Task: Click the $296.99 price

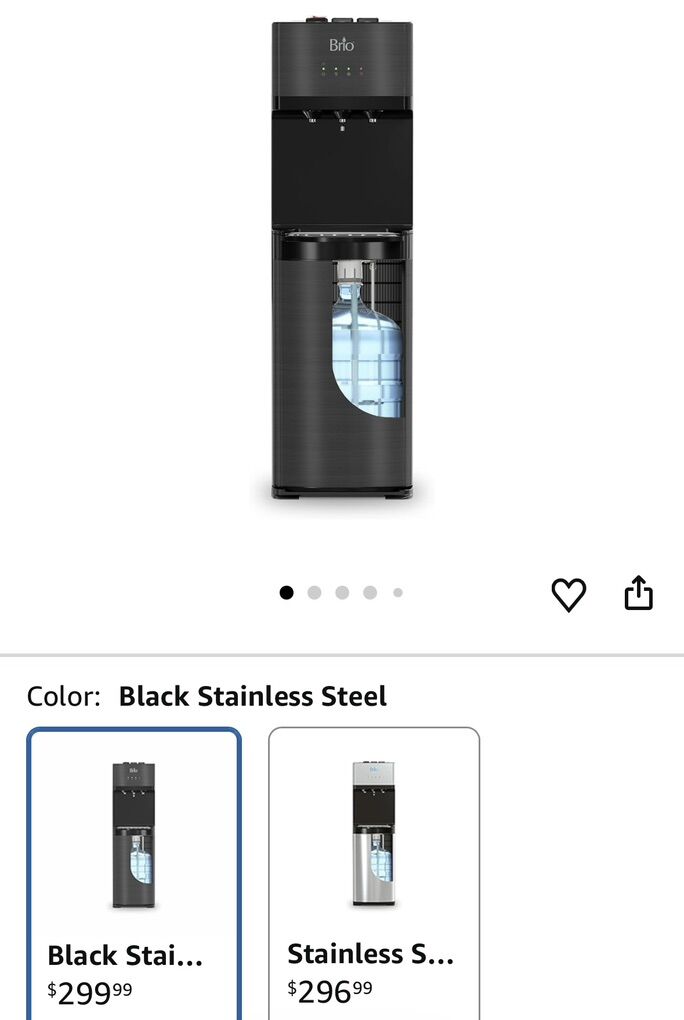Action: 330,991
